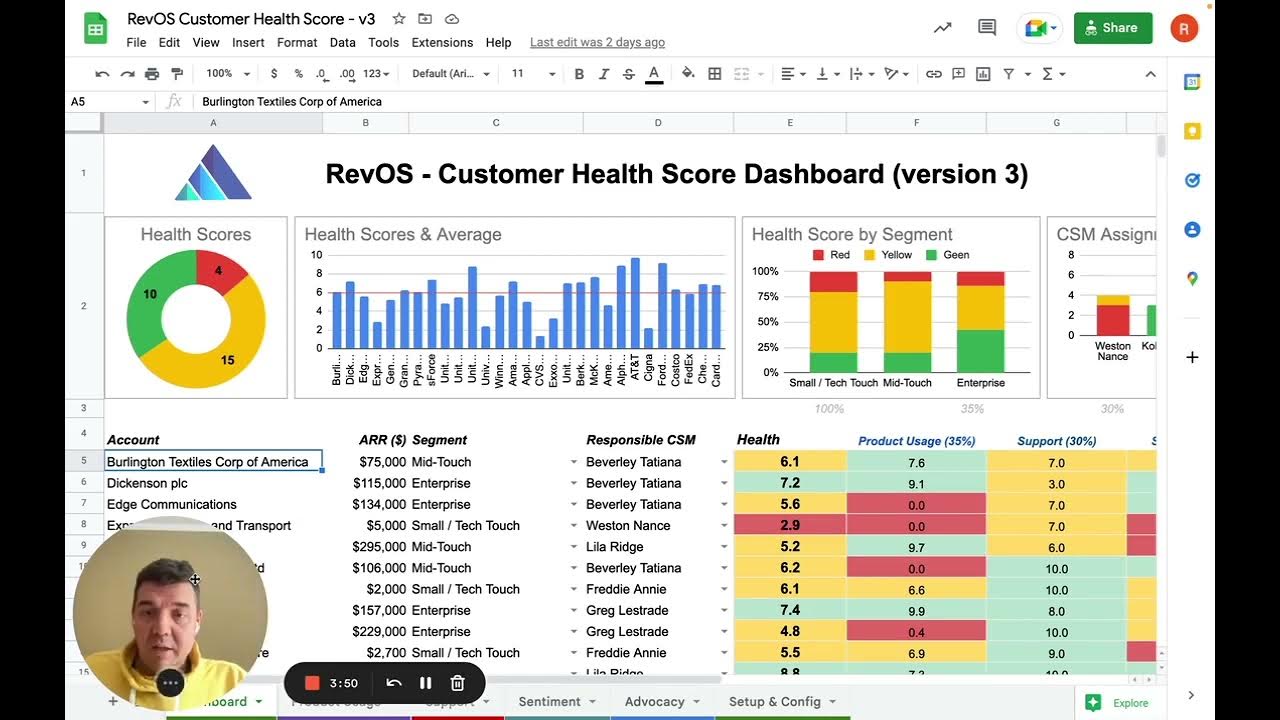This screenshot has width=1280, height=720.
Task: Open the more formats 123 dropdown
Action: [376, 74]
